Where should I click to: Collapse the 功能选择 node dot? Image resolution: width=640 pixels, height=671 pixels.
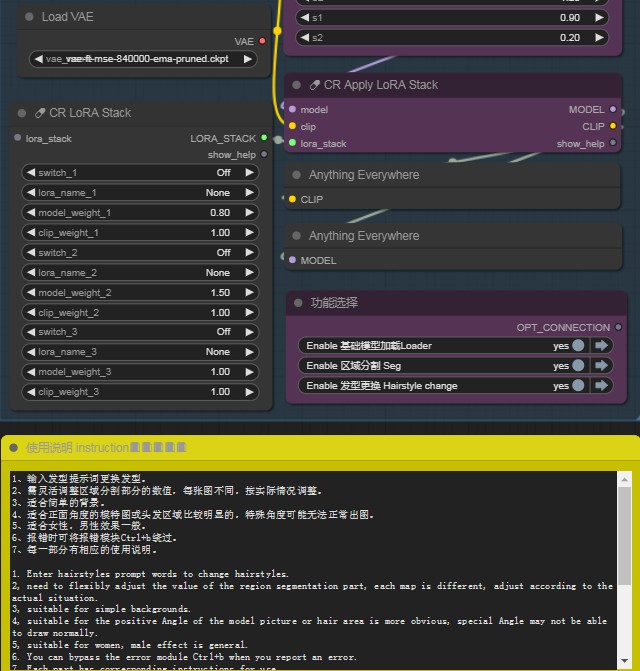pos(298,303)
